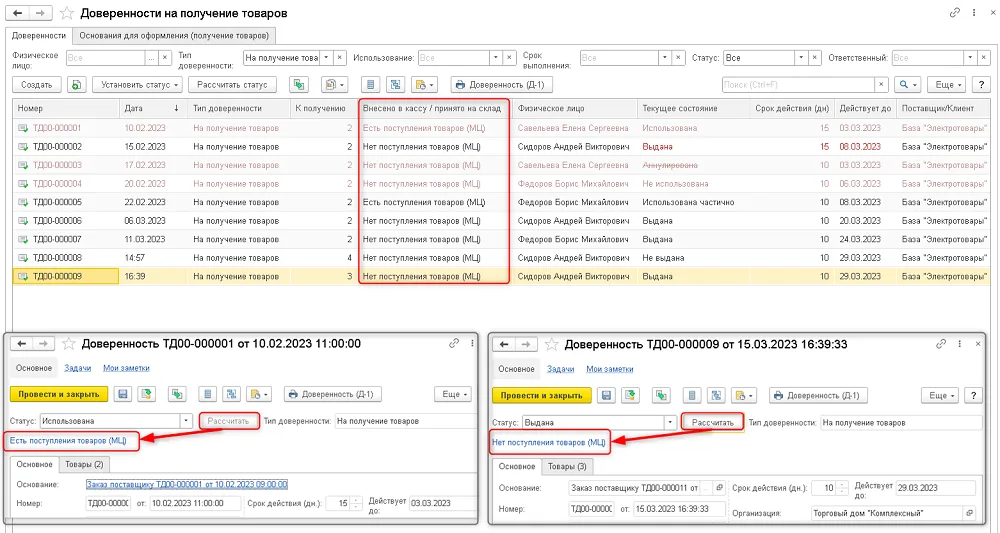Open the Ответственный filter dropdown
The height and width of the screenshot is (533, 1000).
(x=970, y=57)
